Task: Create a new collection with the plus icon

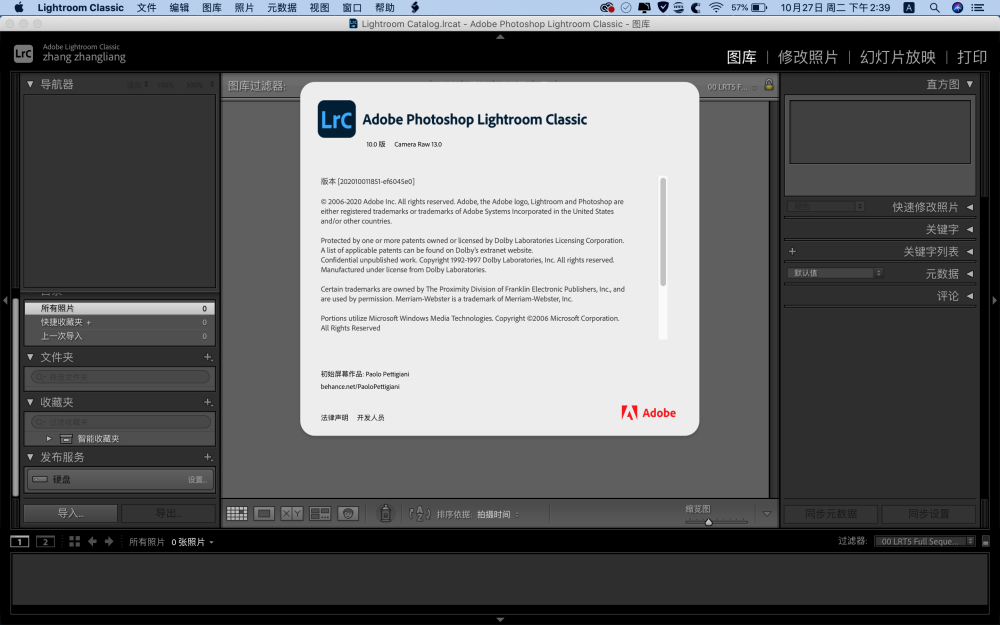Action: point(207,402)
